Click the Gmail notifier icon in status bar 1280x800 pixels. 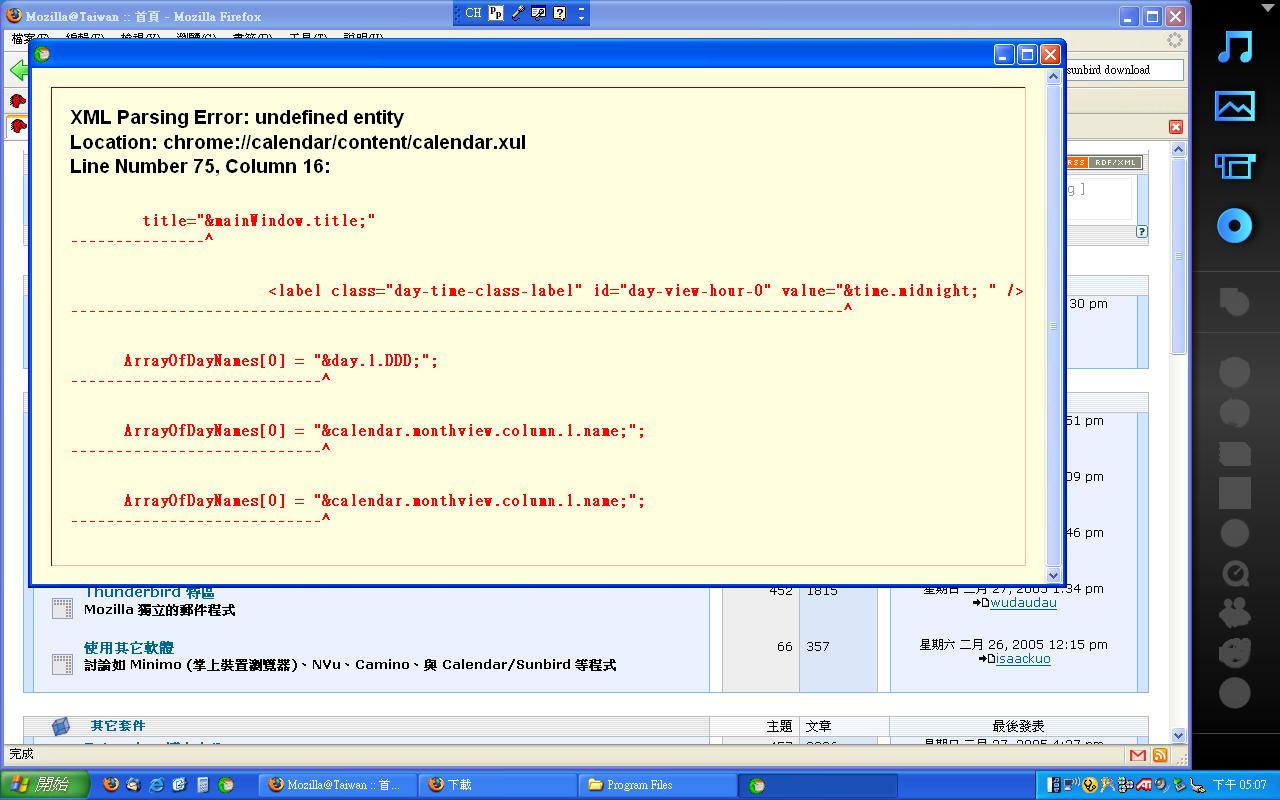pyautogui.click(x=1138, y=755)
